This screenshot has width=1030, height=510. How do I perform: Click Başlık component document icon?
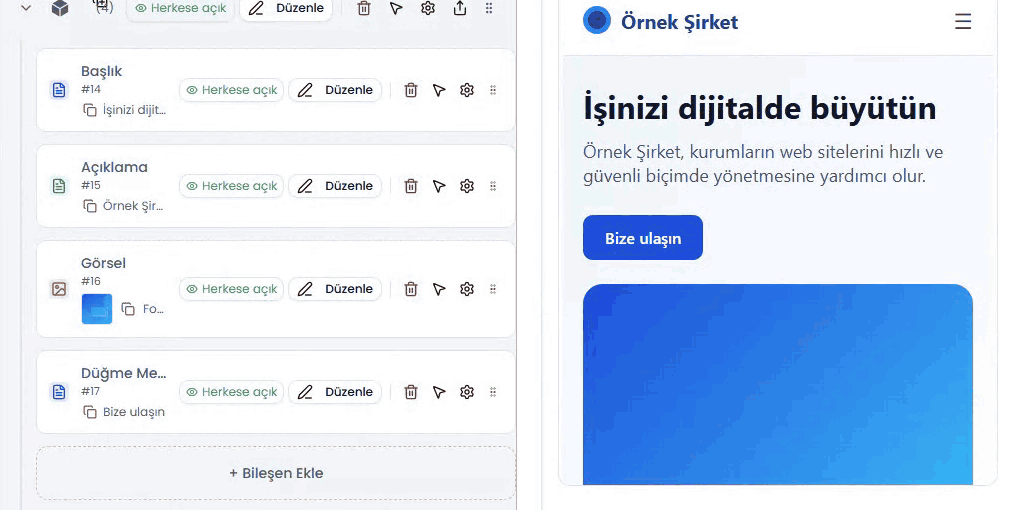(x=59, y=90)
